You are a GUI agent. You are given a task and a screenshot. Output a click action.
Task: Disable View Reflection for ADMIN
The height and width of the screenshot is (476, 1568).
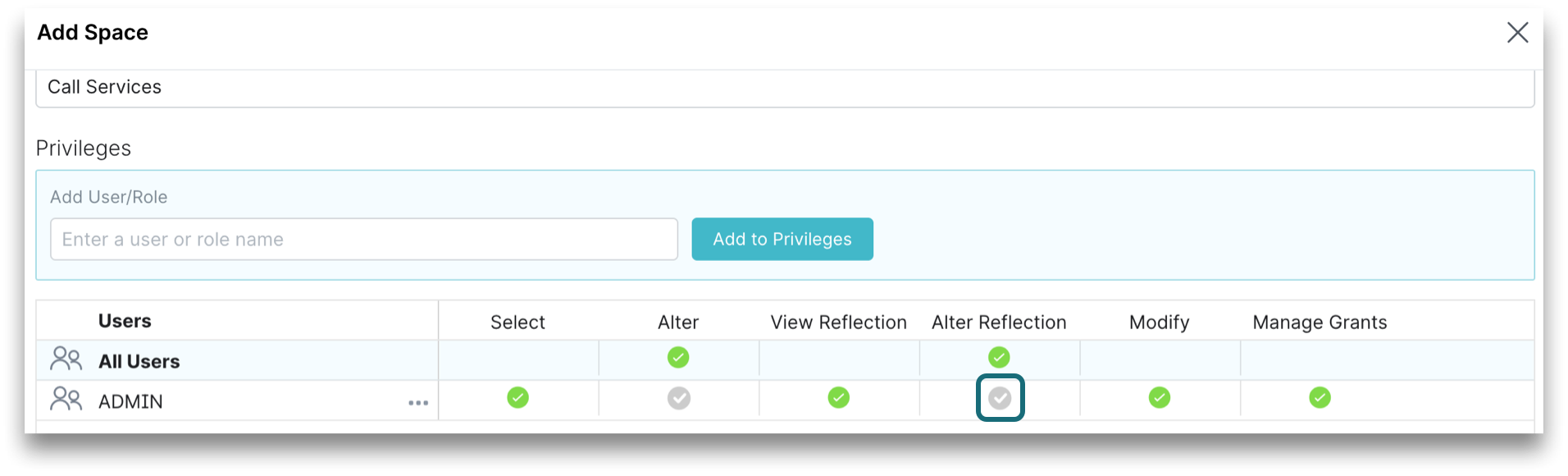click(838, 398)
